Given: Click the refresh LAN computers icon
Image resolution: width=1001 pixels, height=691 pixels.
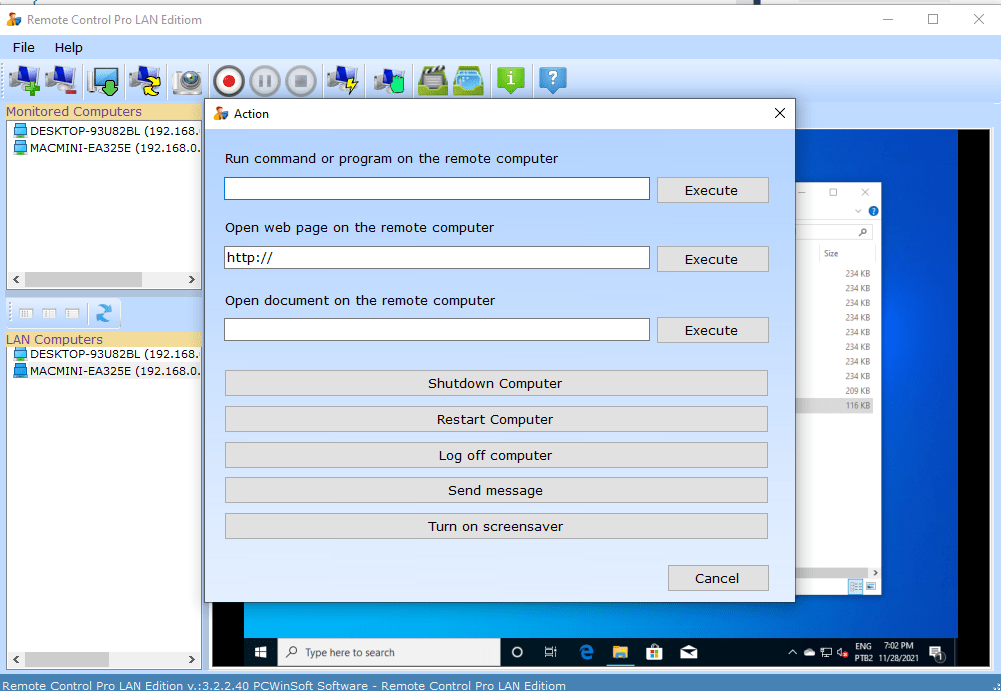Looking at the screenshot, I should 104,313.
